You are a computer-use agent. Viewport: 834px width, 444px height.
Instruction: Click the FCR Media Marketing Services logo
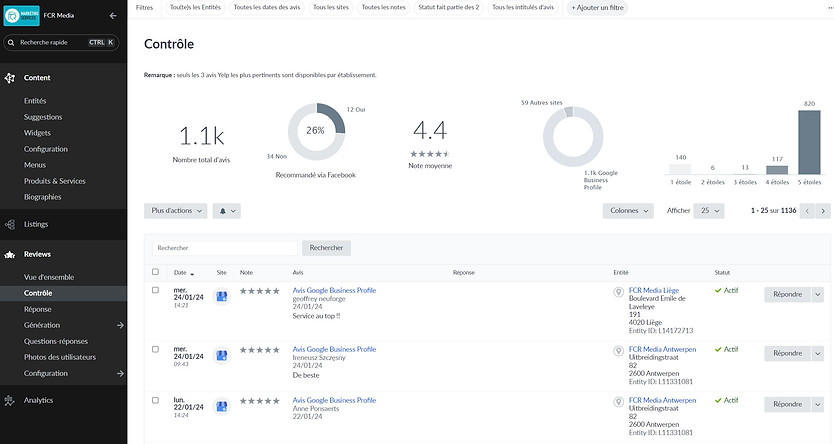click(x=21, y=16)
